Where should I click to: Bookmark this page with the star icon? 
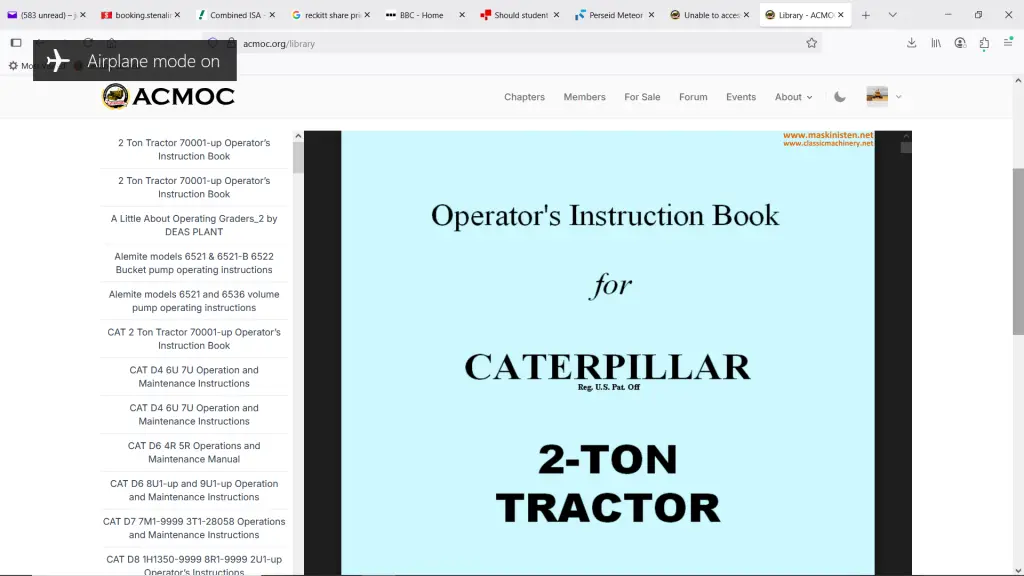[811, 43]
